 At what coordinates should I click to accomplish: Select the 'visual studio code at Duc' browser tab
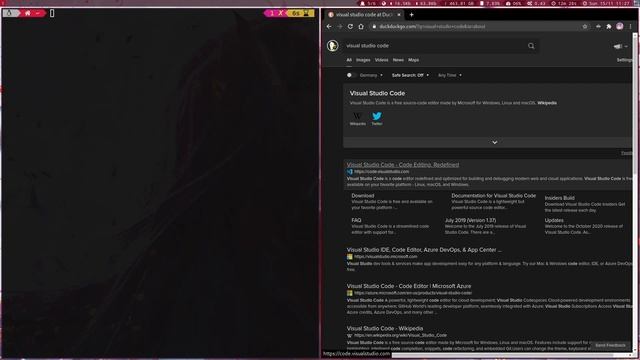(x=364, y=15)
